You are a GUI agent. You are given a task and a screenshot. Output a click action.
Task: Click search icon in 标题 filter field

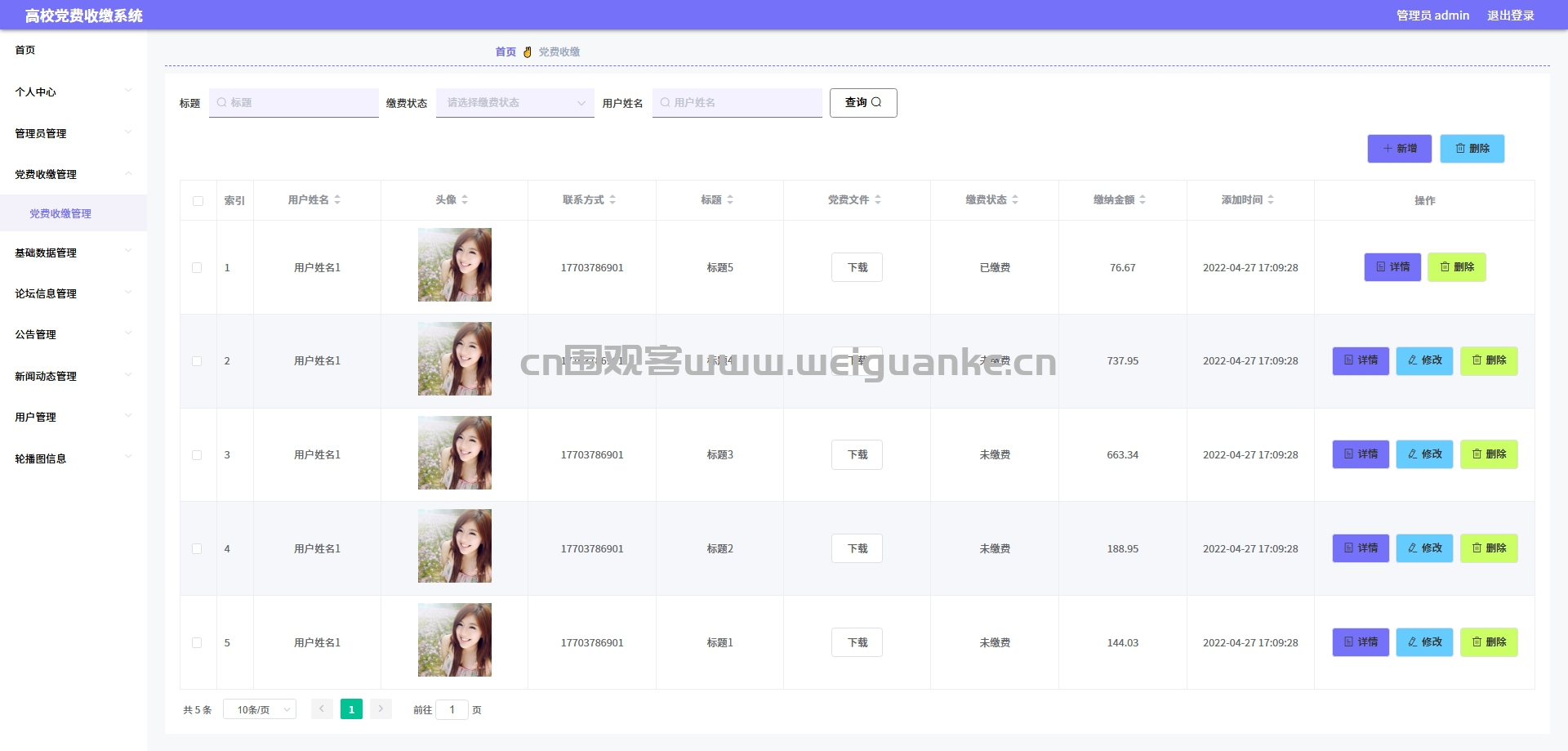click(x=221, y=102)
